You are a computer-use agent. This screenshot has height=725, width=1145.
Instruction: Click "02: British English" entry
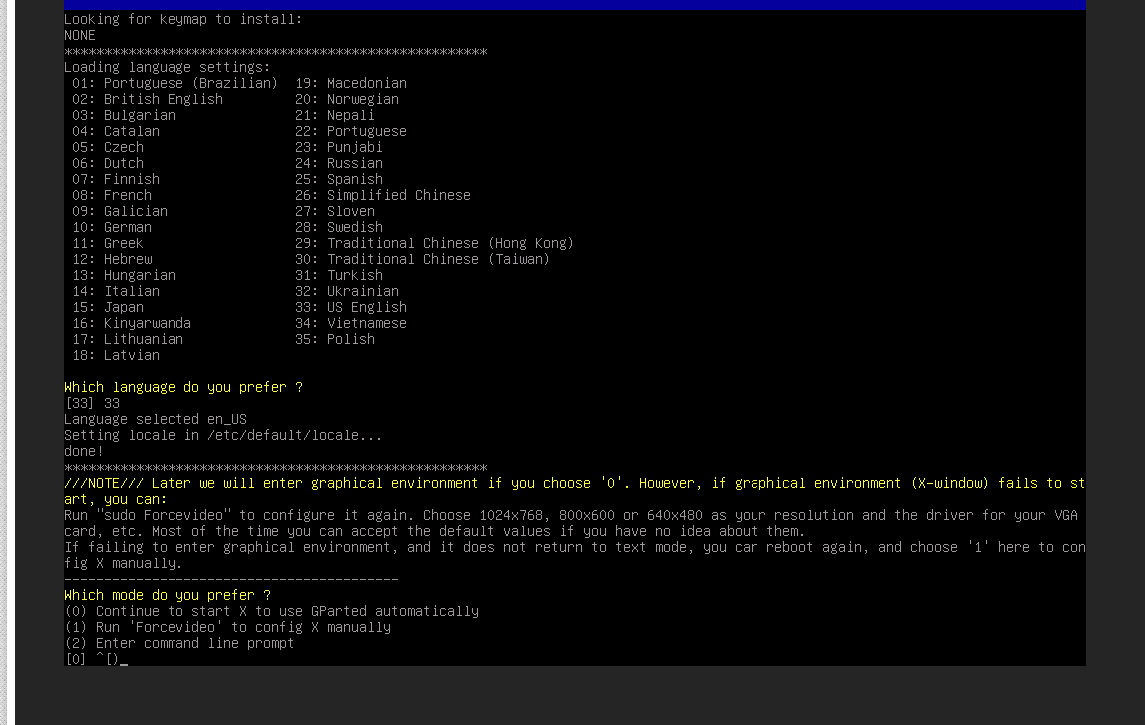148,99
